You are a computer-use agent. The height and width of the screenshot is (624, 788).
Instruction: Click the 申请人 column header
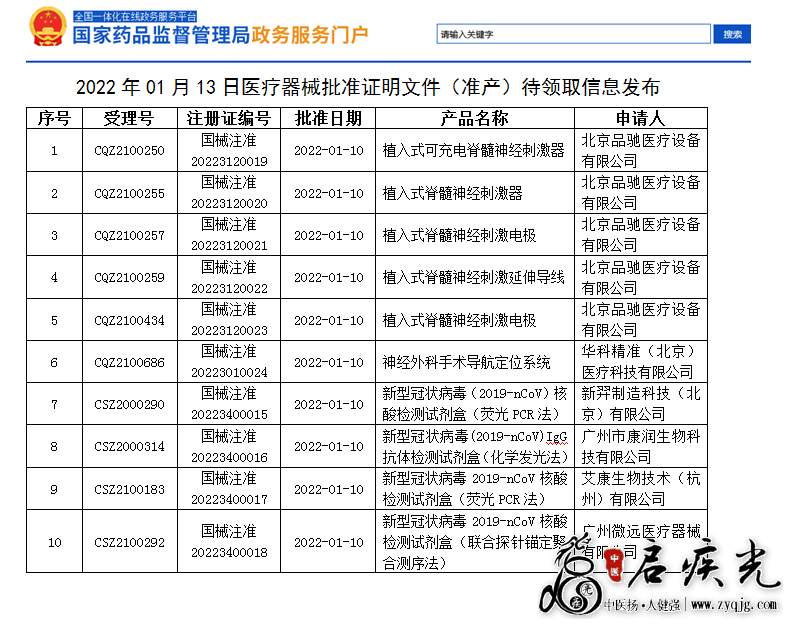point(641,119)
